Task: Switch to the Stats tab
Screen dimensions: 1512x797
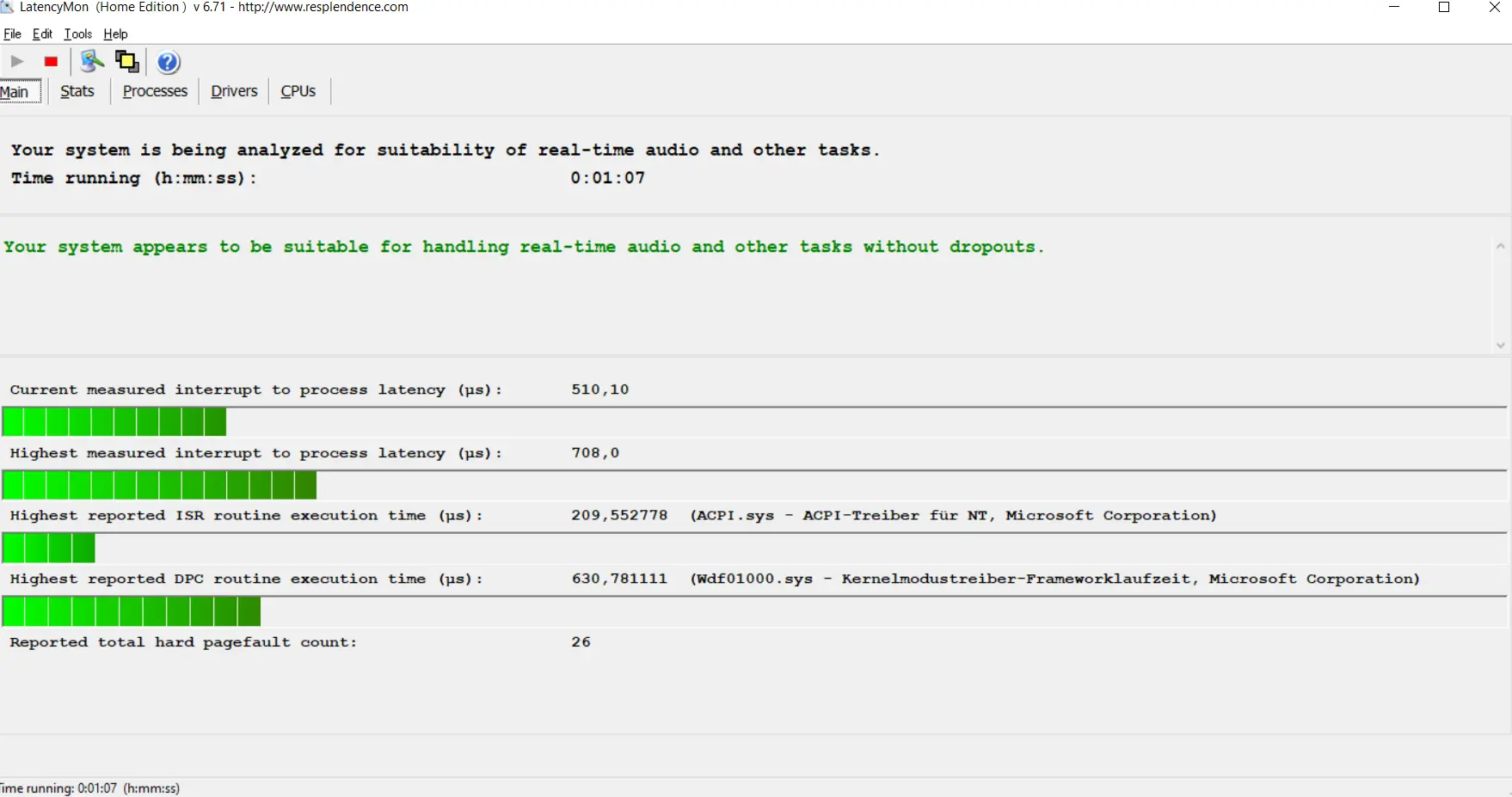Action: point(77,91)
